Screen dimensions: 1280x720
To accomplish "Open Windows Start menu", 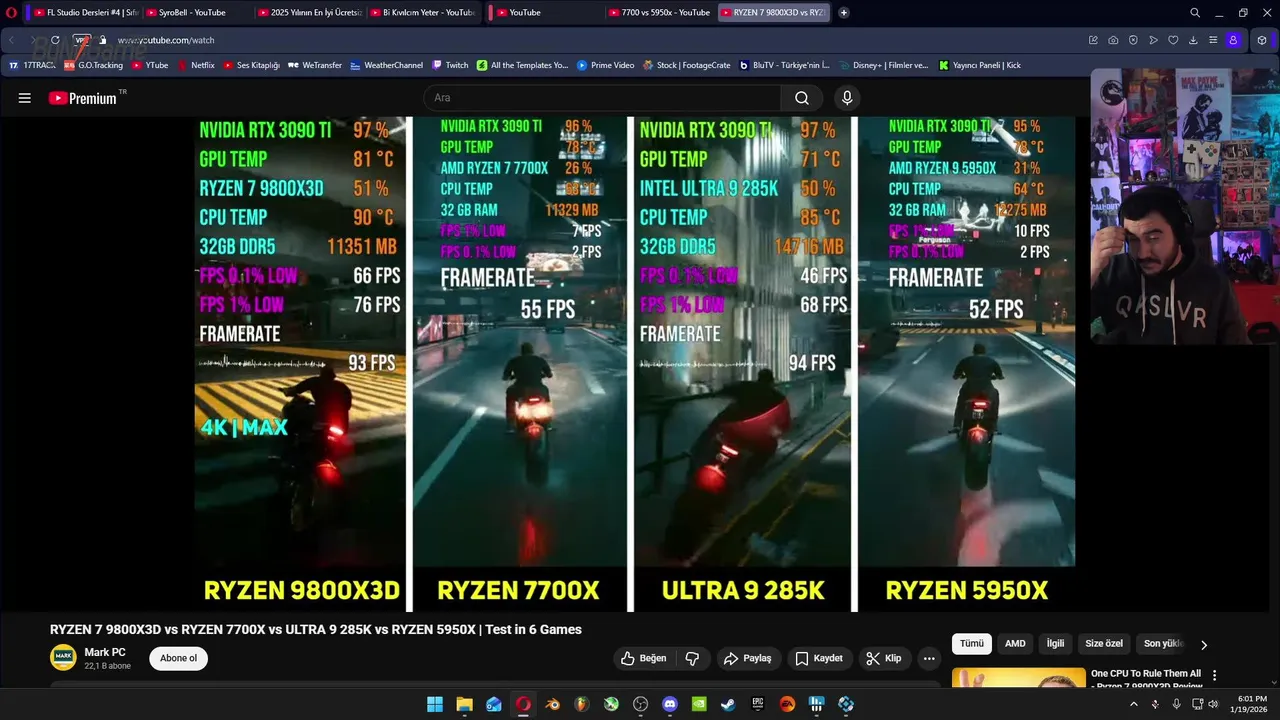I will [x=435, y=704].
